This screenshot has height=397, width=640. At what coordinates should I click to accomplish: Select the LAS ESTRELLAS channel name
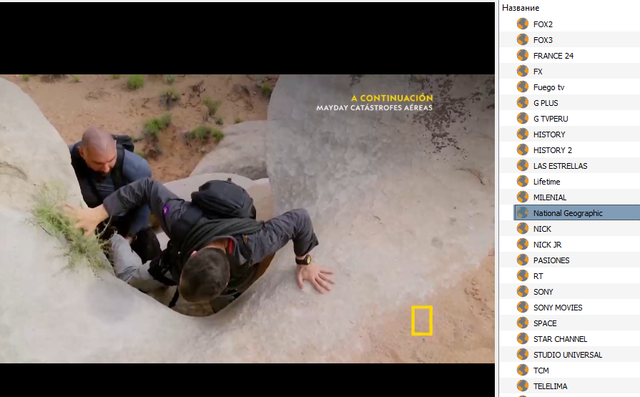560,166
